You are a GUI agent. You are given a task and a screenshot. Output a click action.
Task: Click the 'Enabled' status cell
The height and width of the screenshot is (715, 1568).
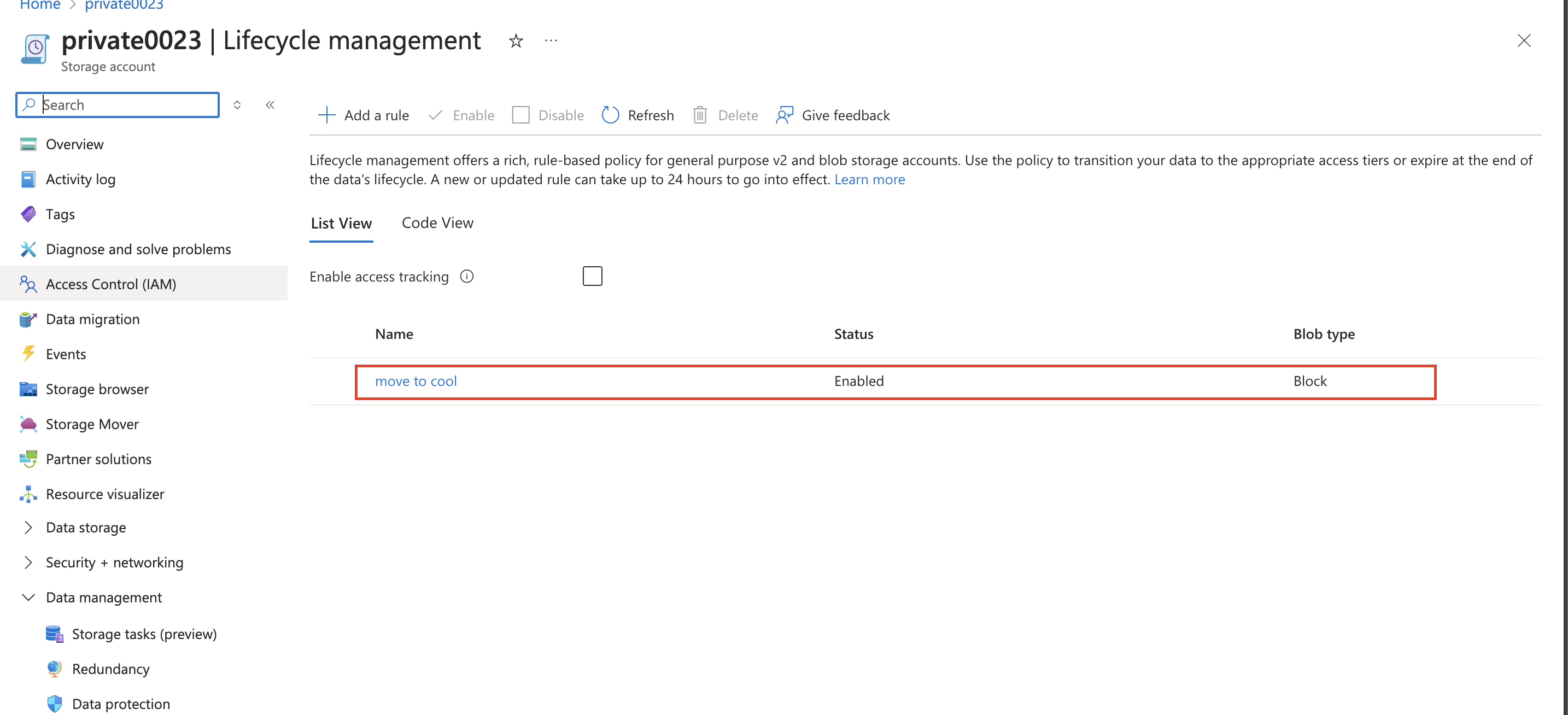tap(859, 381)
